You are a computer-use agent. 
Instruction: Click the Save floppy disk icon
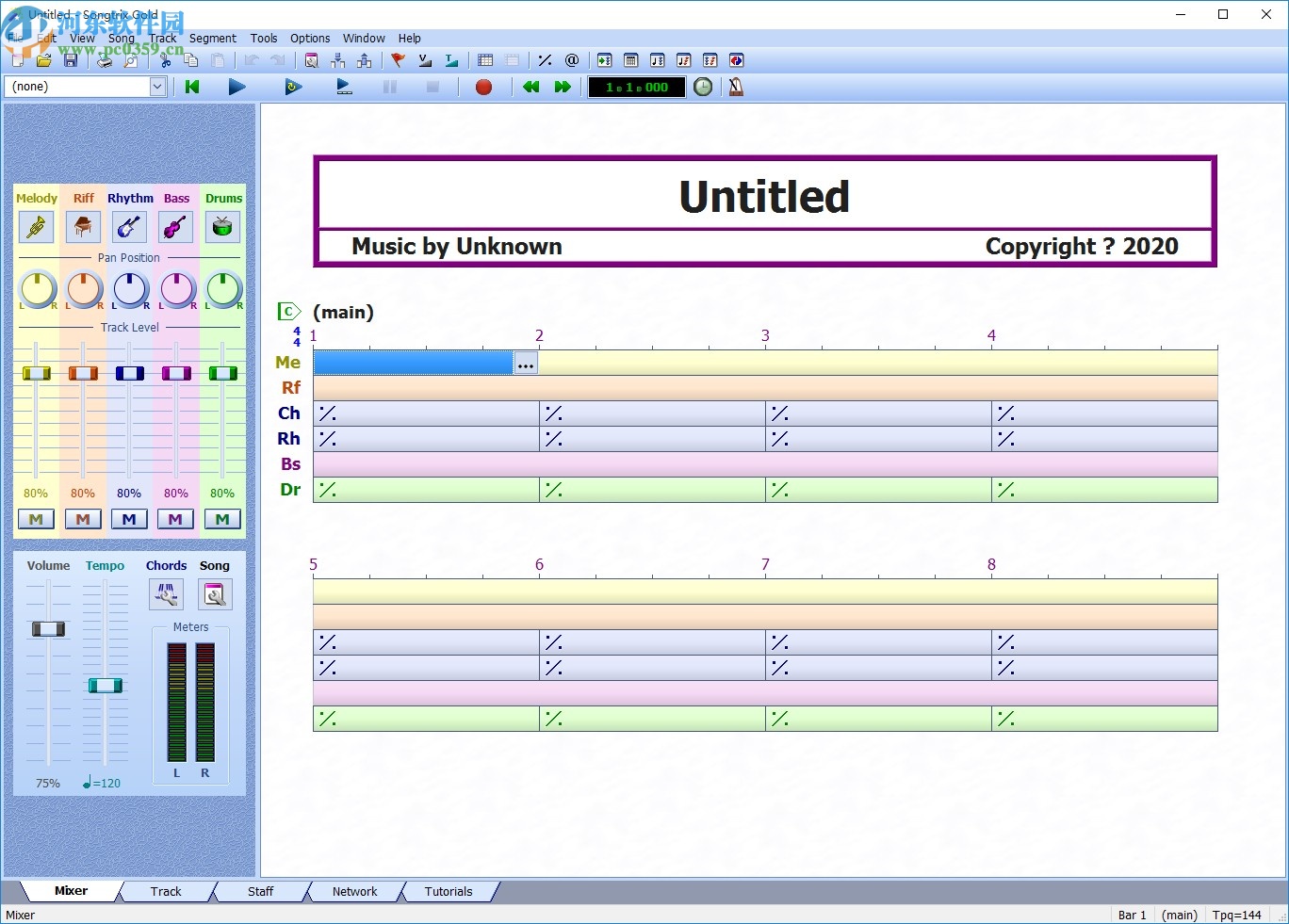(70, 60)
